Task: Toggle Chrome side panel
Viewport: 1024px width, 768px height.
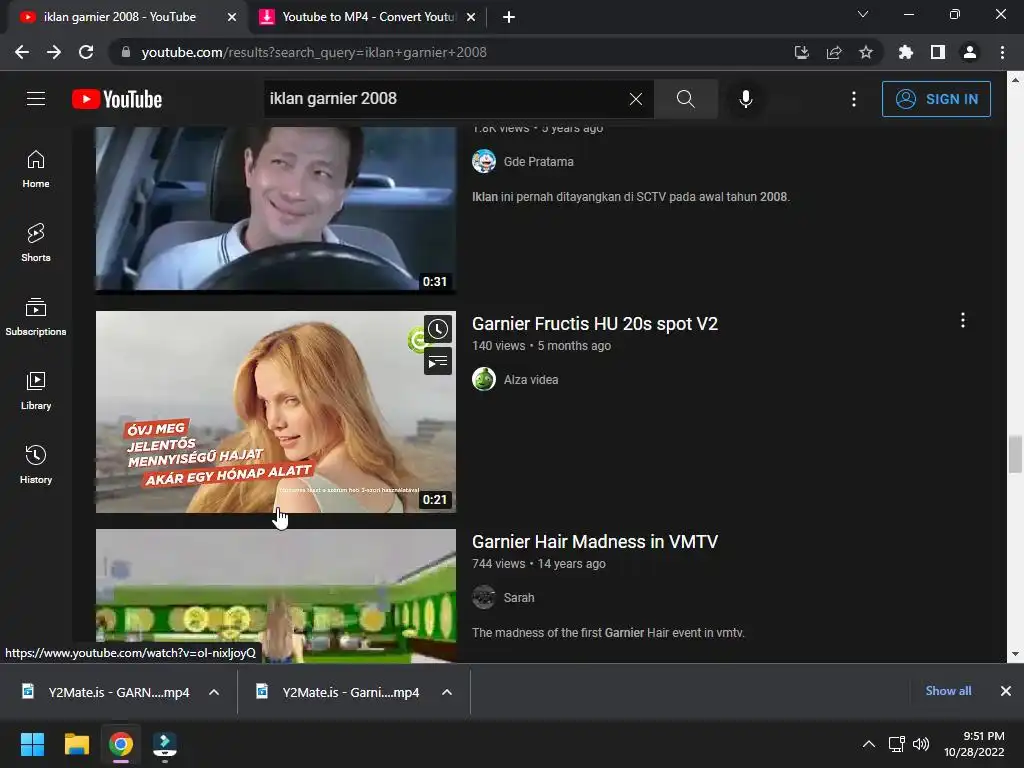Action: (938, 52)
